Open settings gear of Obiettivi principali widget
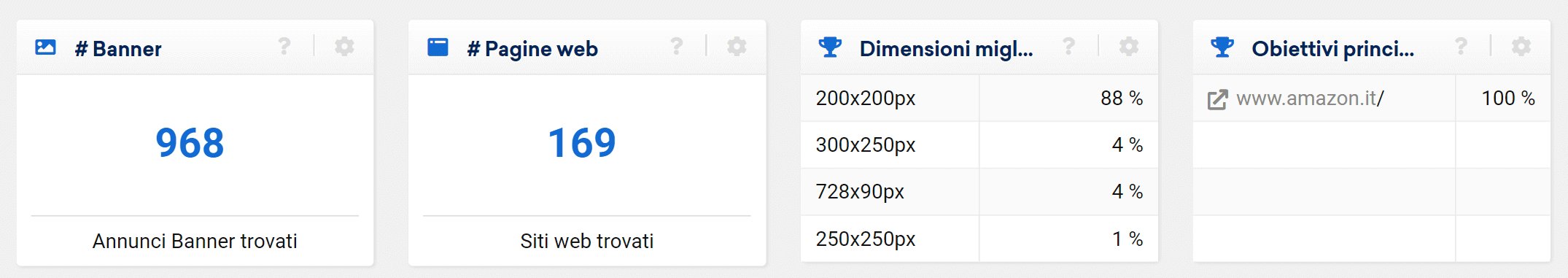This screenshot has height=278, width=1568. pos(1521,47)
